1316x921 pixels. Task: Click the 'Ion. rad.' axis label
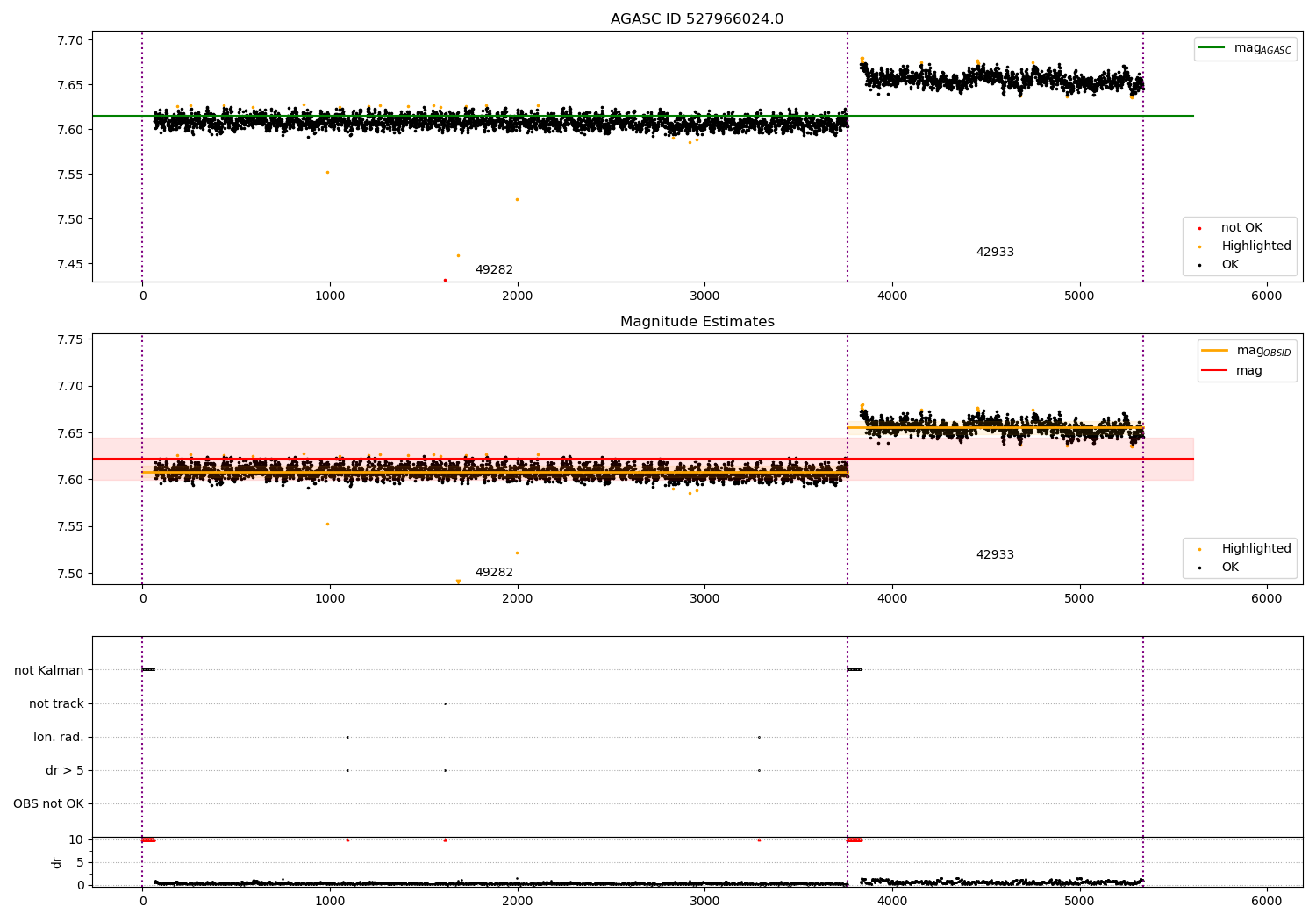click(59, 737)
